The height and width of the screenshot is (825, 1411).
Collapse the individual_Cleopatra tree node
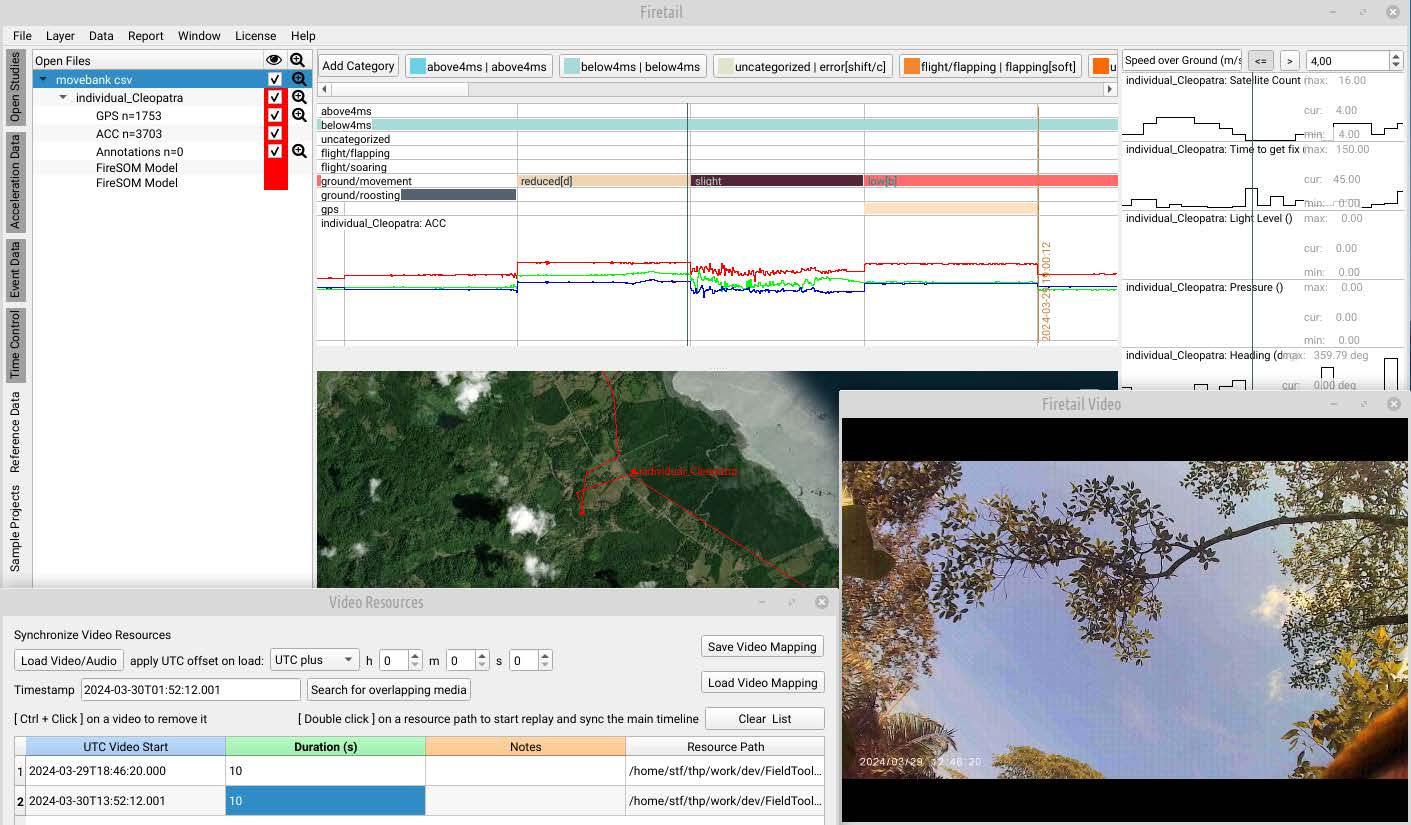pos(64,98)
